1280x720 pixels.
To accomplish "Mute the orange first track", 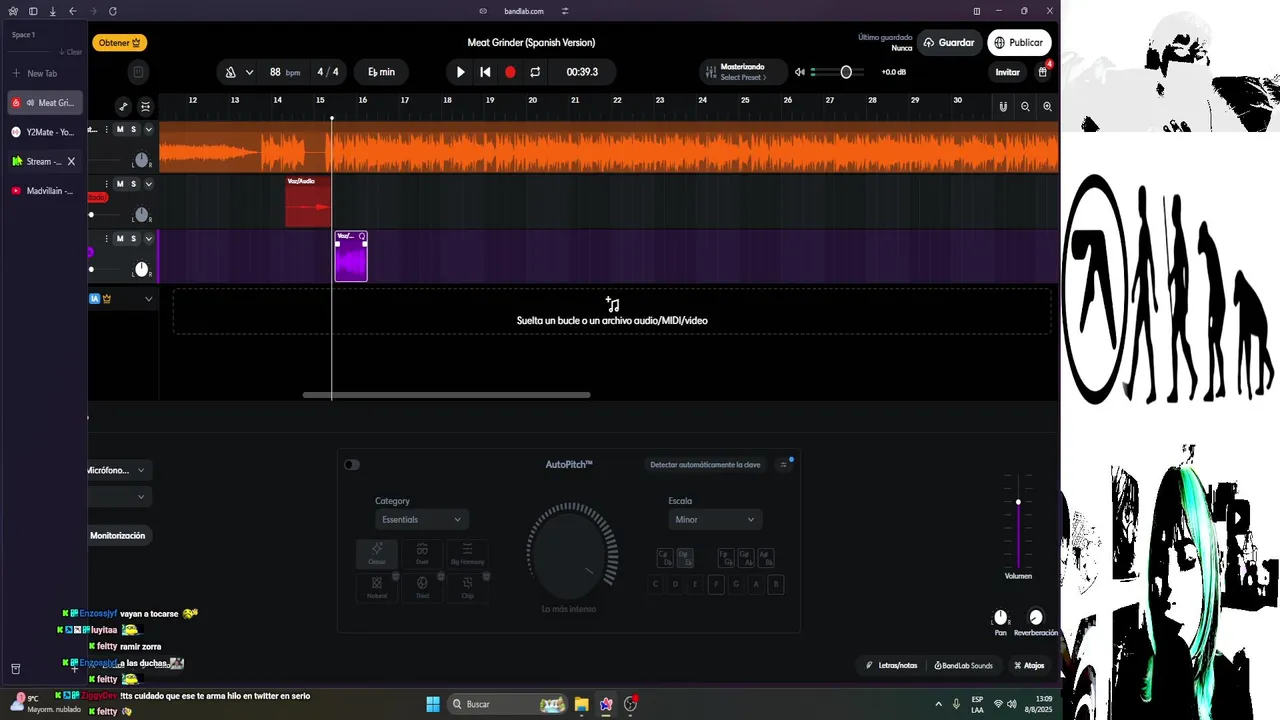I will tap(120, 130).
